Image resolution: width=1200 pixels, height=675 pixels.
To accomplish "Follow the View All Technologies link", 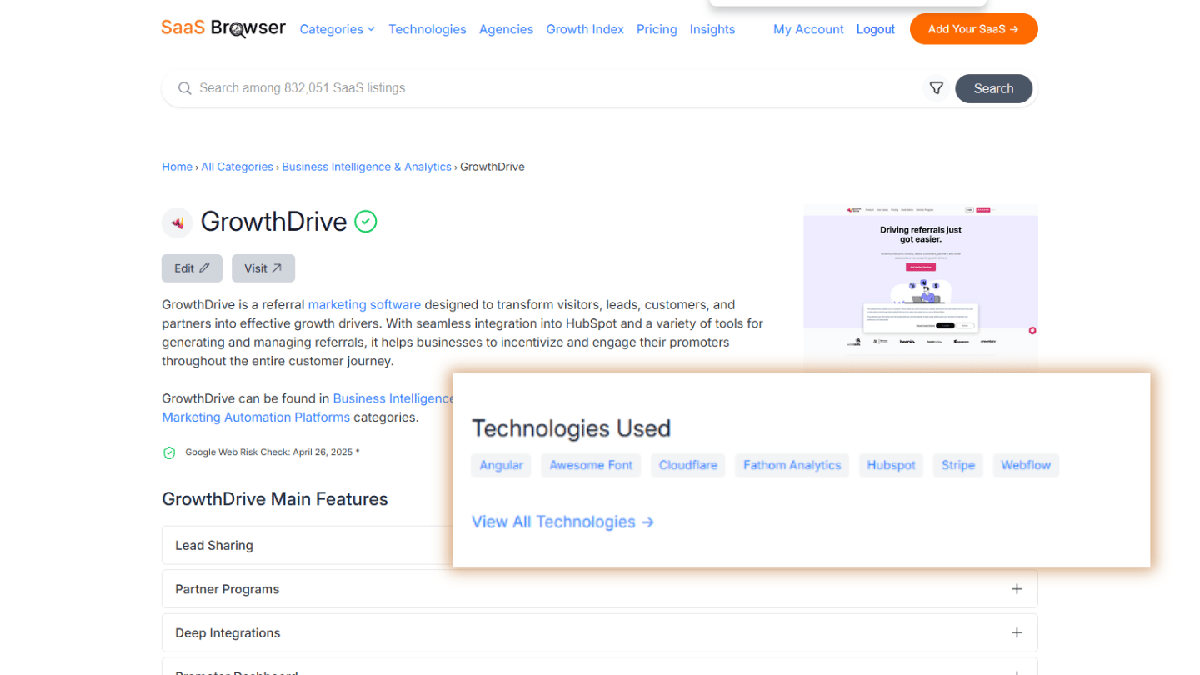I will pyautogui.click(x=562, y=522).
